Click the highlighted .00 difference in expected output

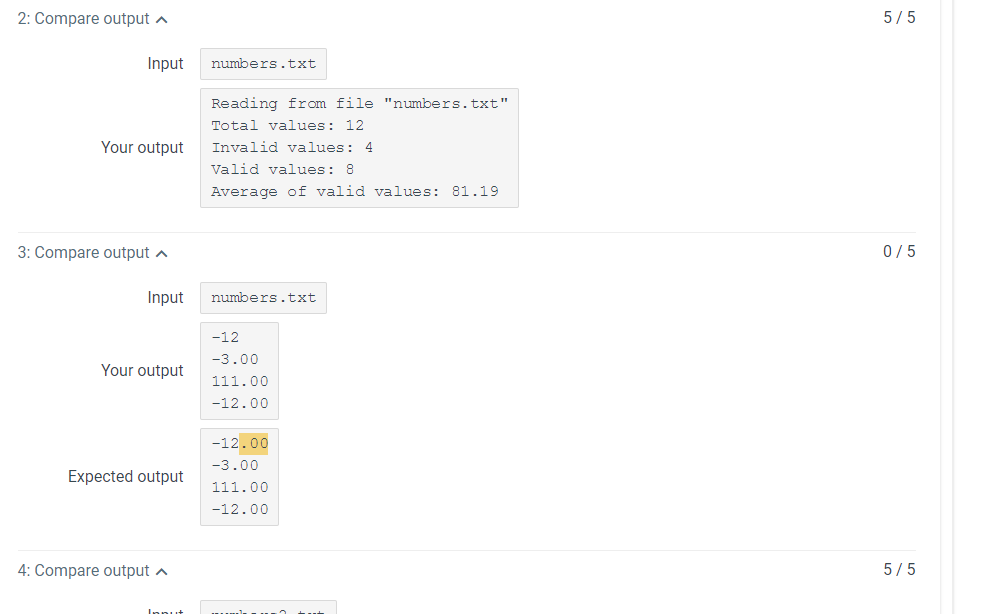[254, 444]
